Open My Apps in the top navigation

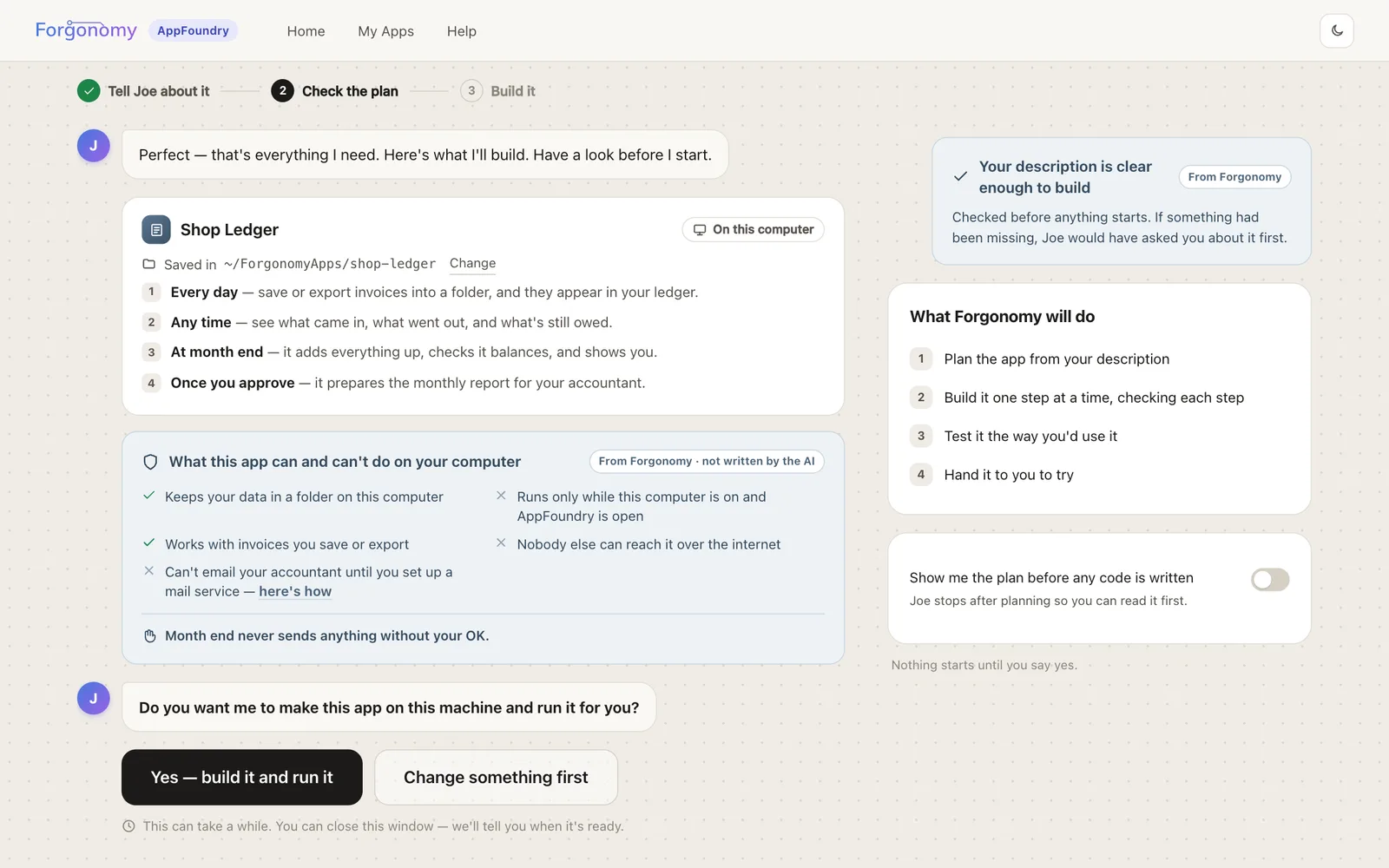pyautogui.click(x=385, y=31)
